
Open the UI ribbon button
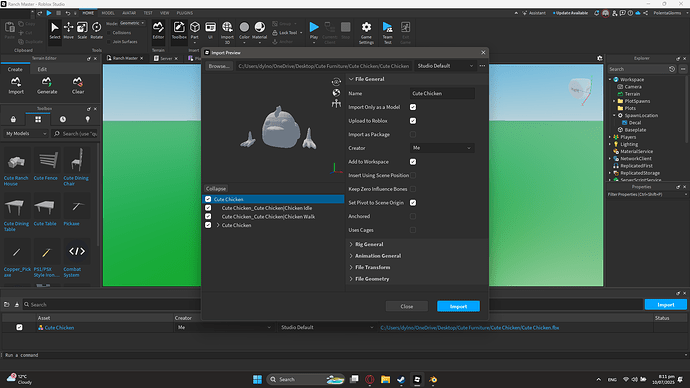click(210, 31)
